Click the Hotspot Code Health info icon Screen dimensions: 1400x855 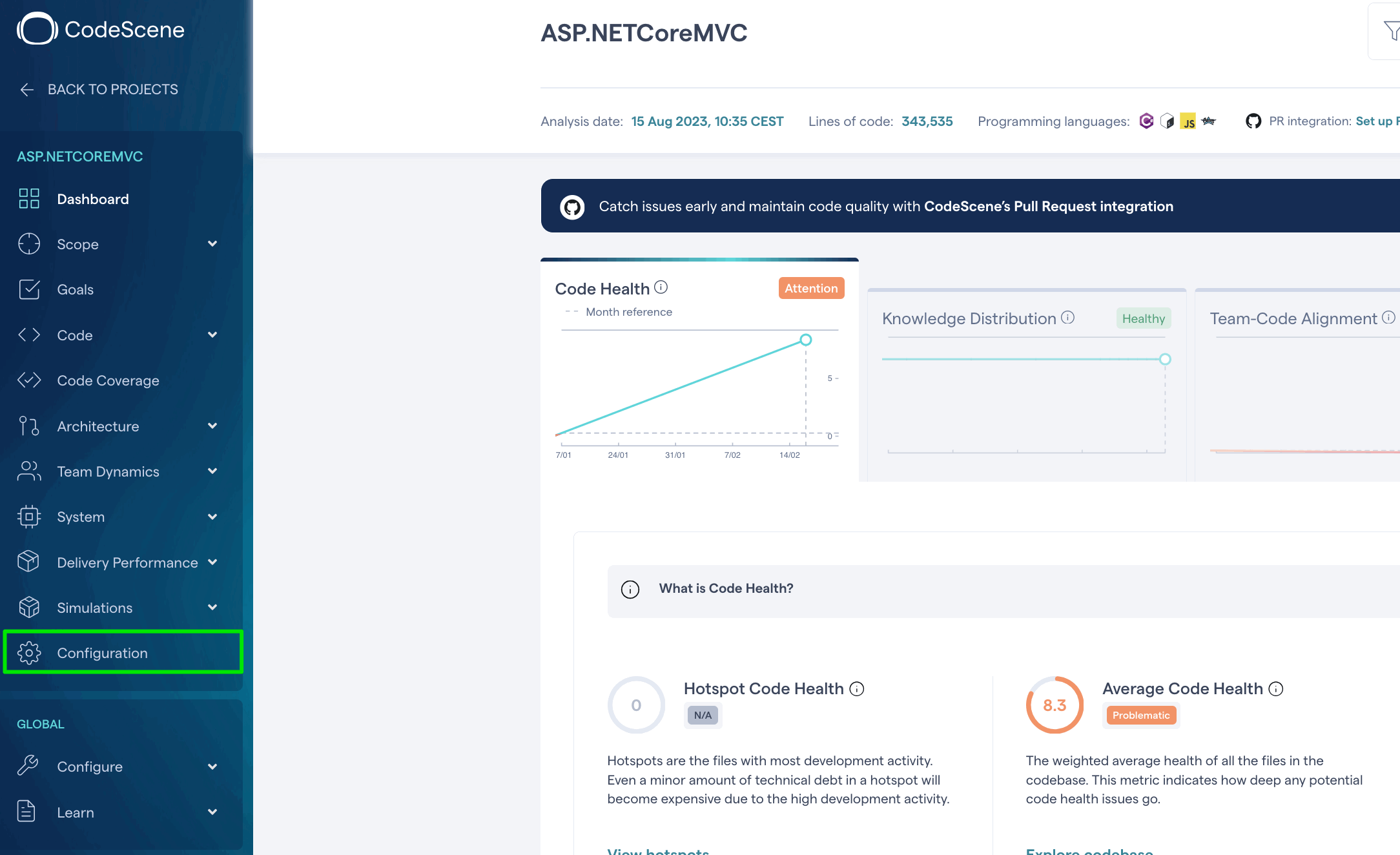point(857,689)
